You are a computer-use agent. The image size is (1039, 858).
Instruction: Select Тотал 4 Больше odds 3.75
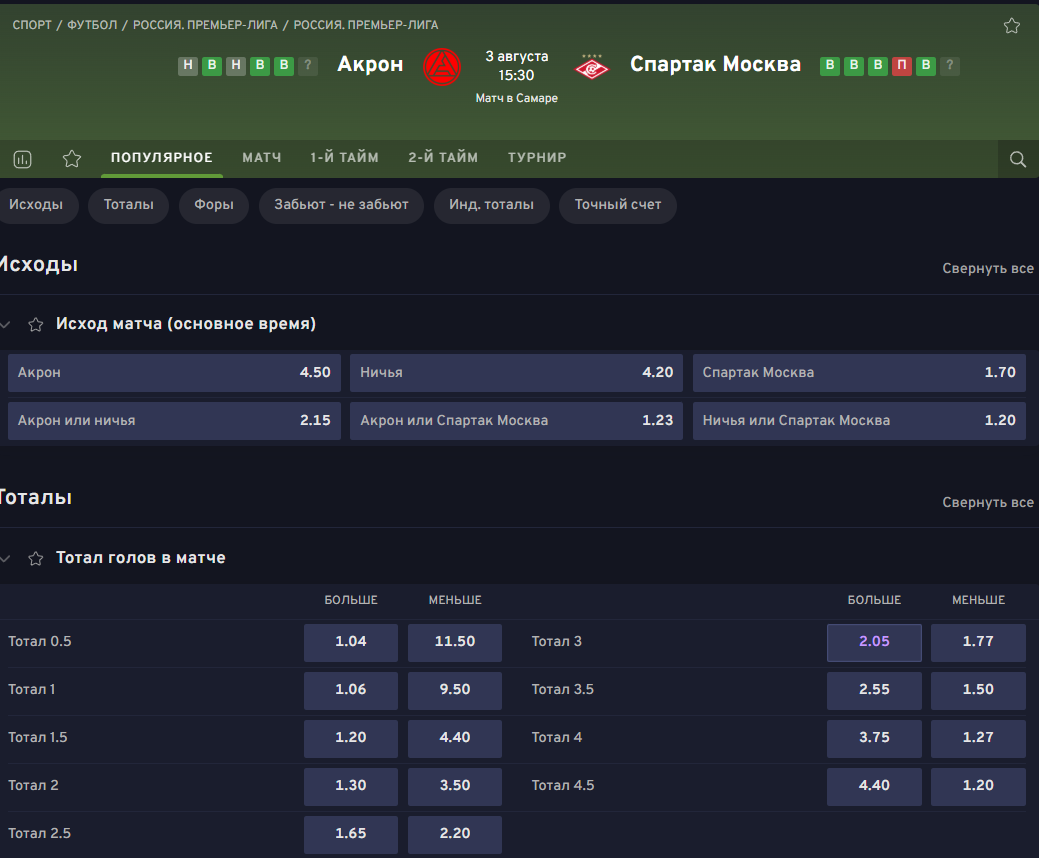[874, 739]
